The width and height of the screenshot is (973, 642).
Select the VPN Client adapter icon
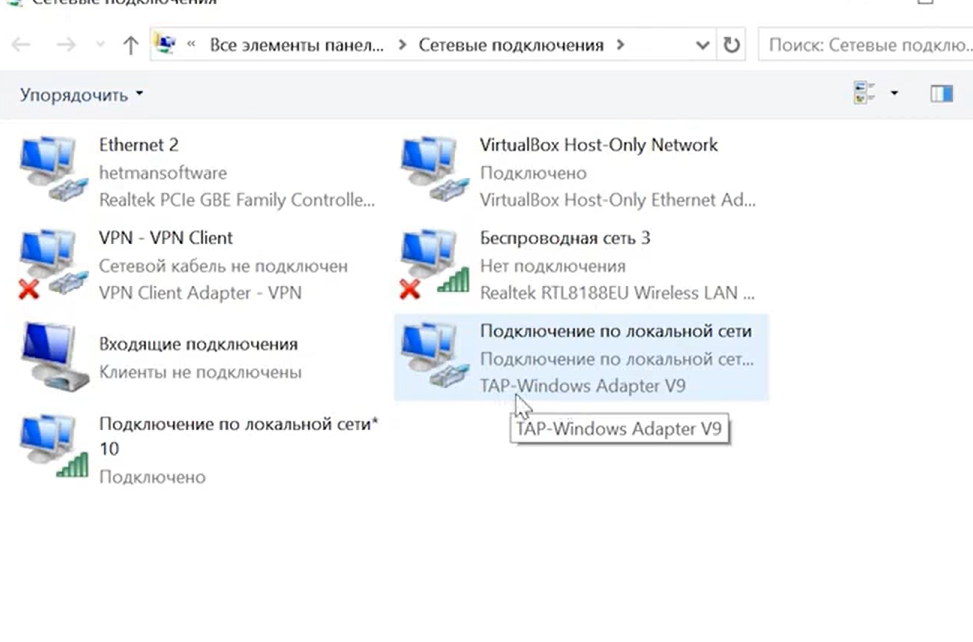tap(53, 263)
